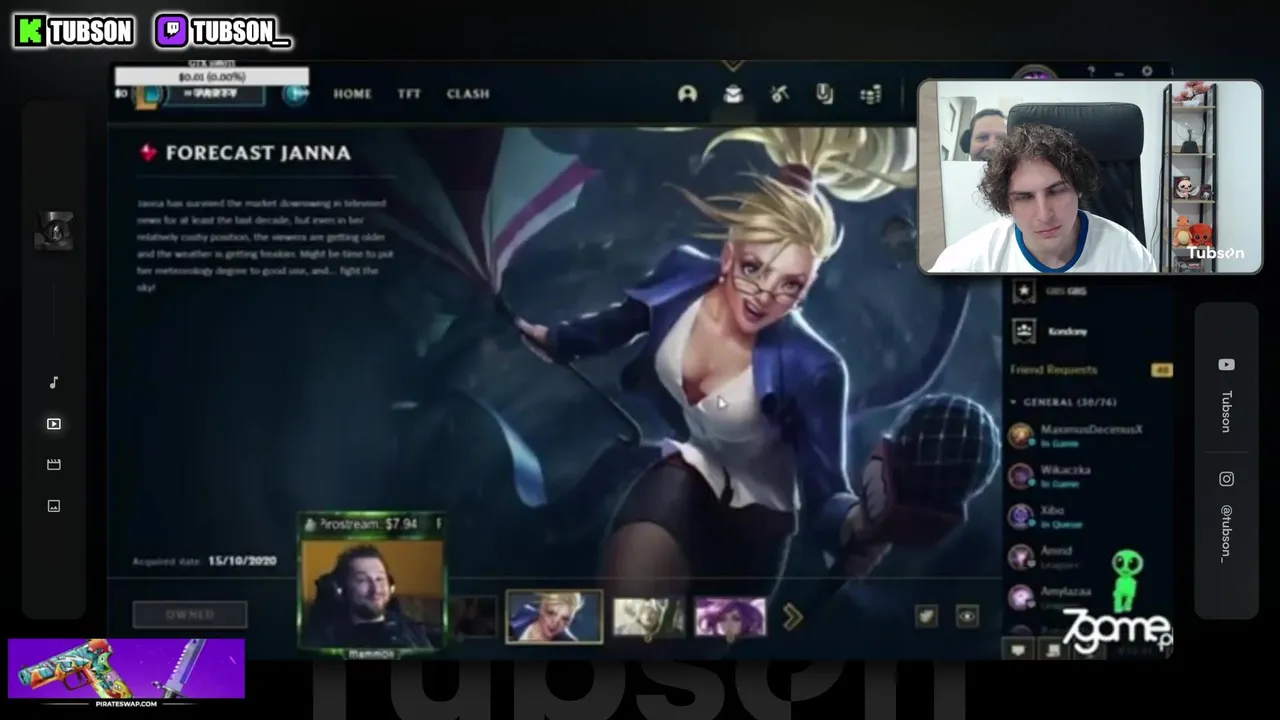
Task: Click the video play icon in left sidebar
Action: 54,424
